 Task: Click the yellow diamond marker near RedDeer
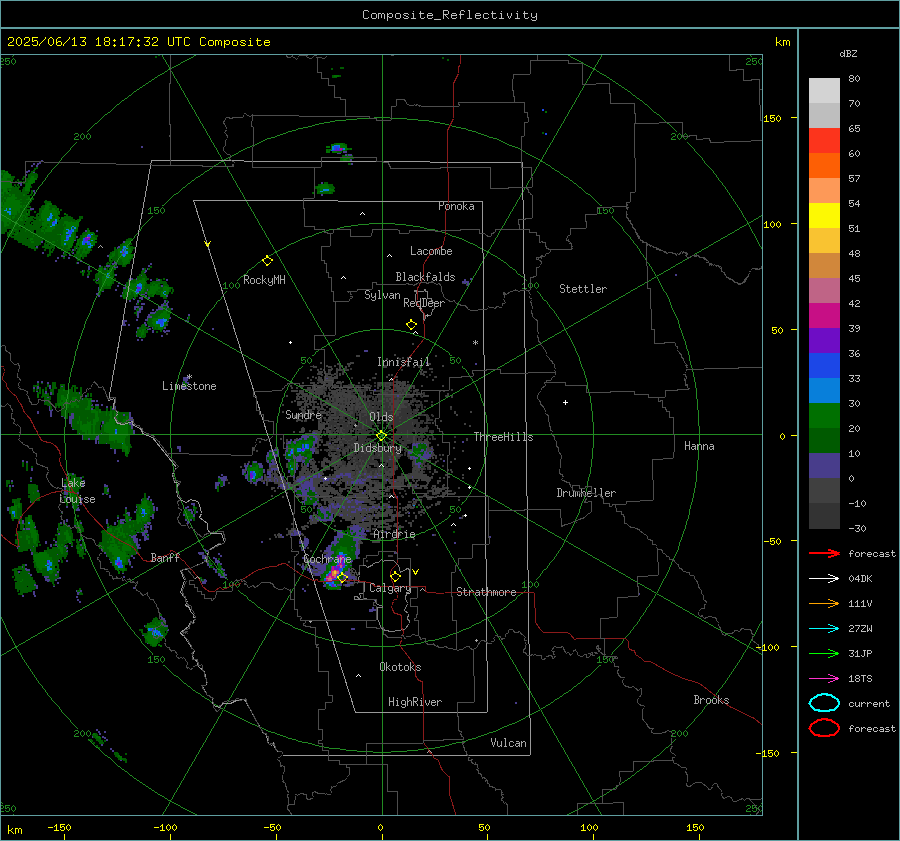point(411,324)
